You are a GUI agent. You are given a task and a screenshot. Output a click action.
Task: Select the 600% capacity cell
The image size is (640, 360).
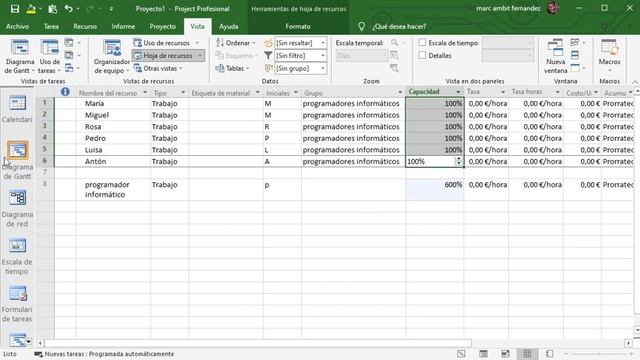pyautogui.click(x=435, y=189)
